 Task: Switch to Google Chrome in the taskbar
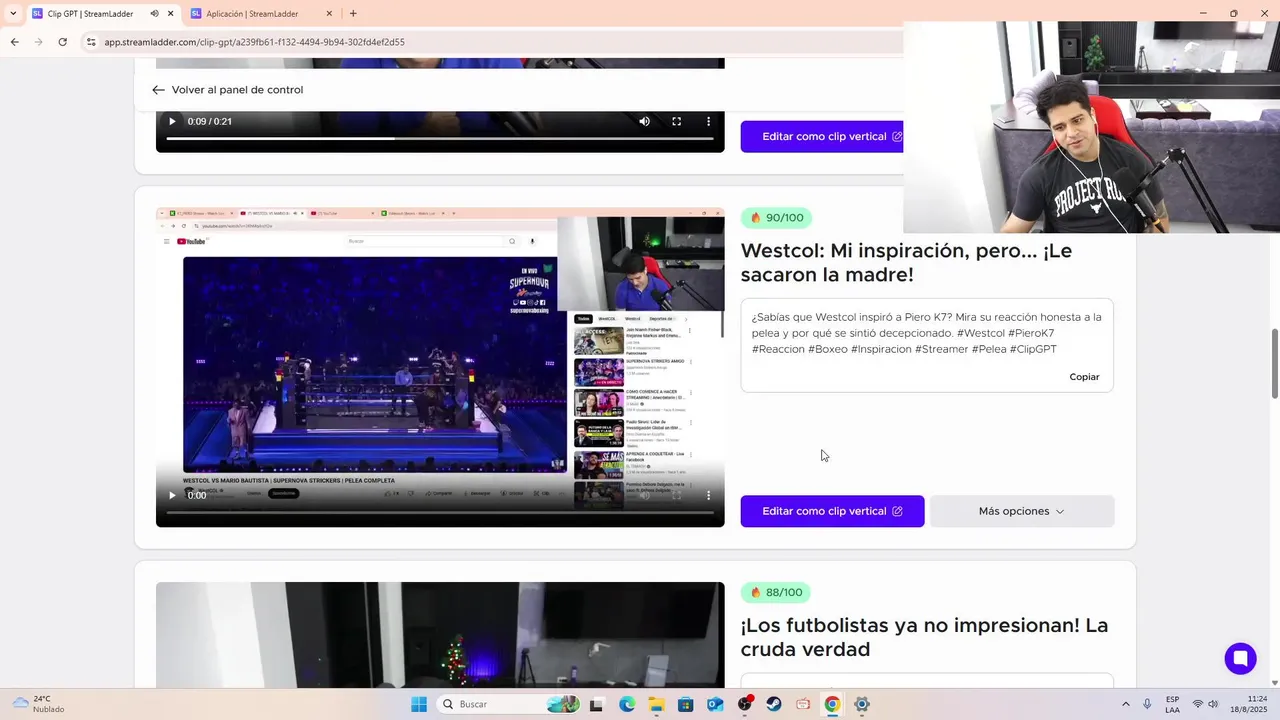point(832,704)
